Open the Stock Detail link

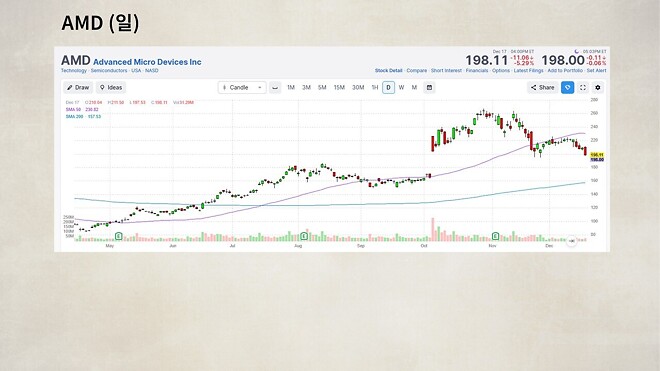(x=389, y=71)
